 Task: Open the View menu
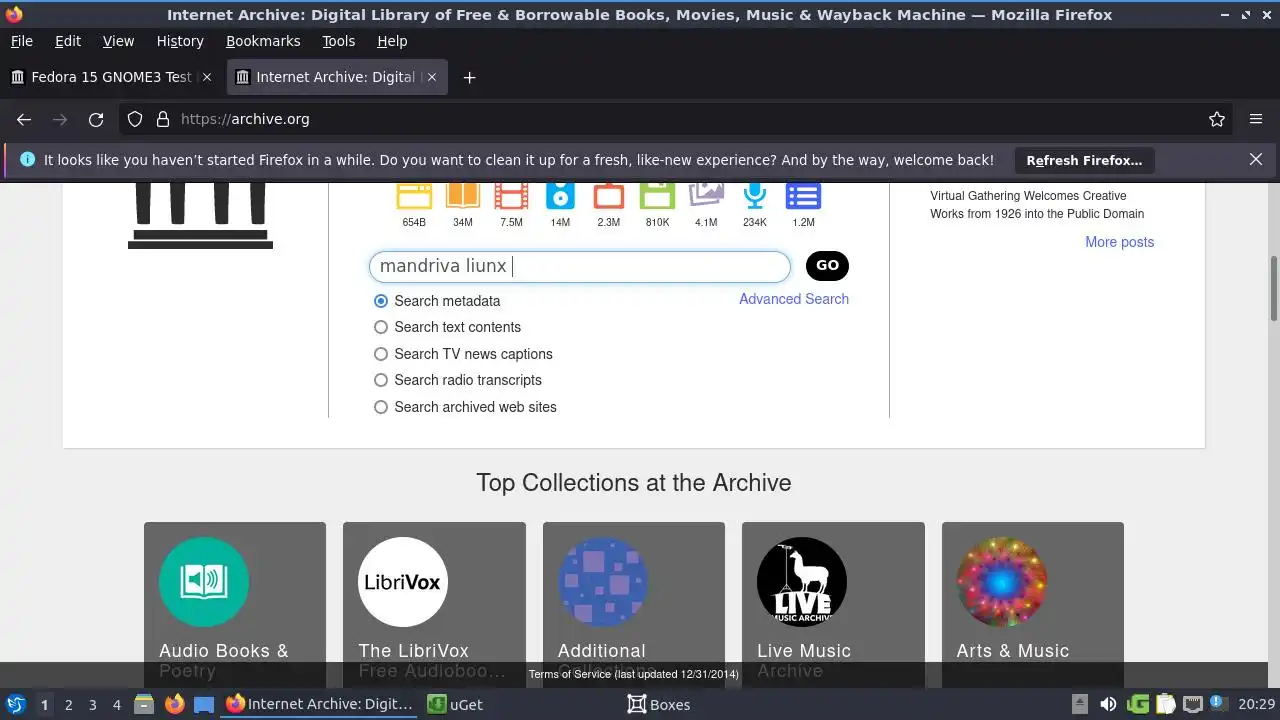click(118, 41)
